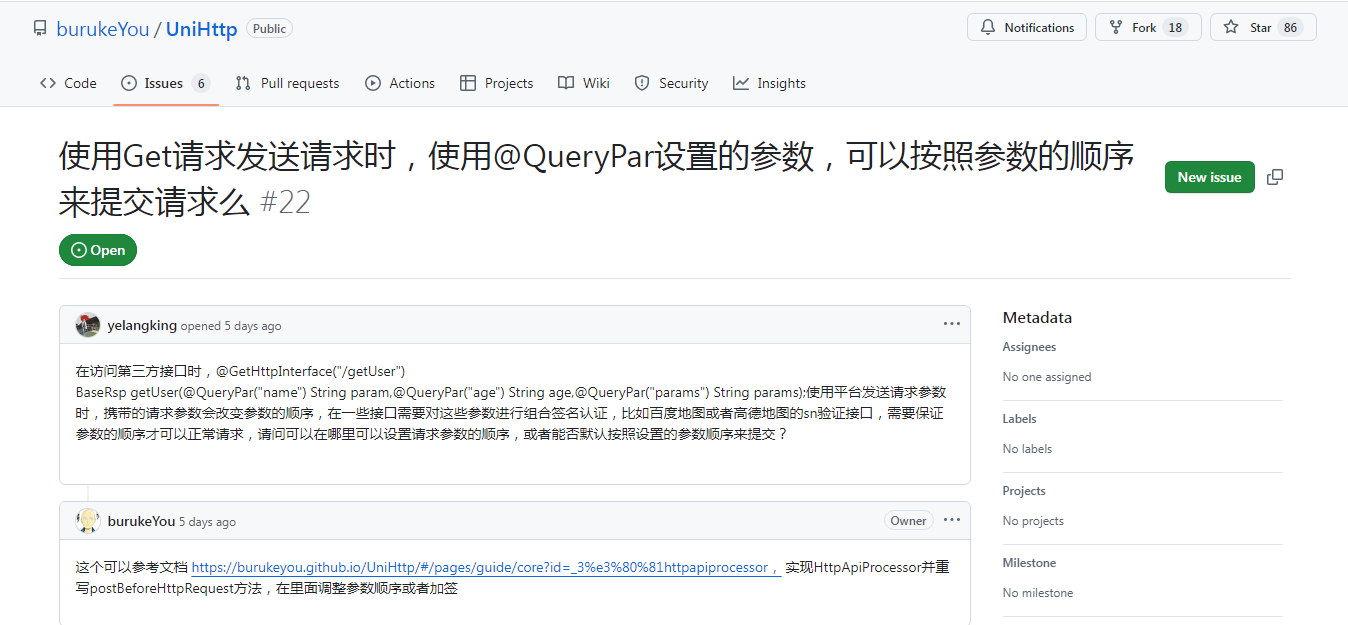
Task: Click the Notifications button
Action: pyautogui.click(x=1027, y=28)
